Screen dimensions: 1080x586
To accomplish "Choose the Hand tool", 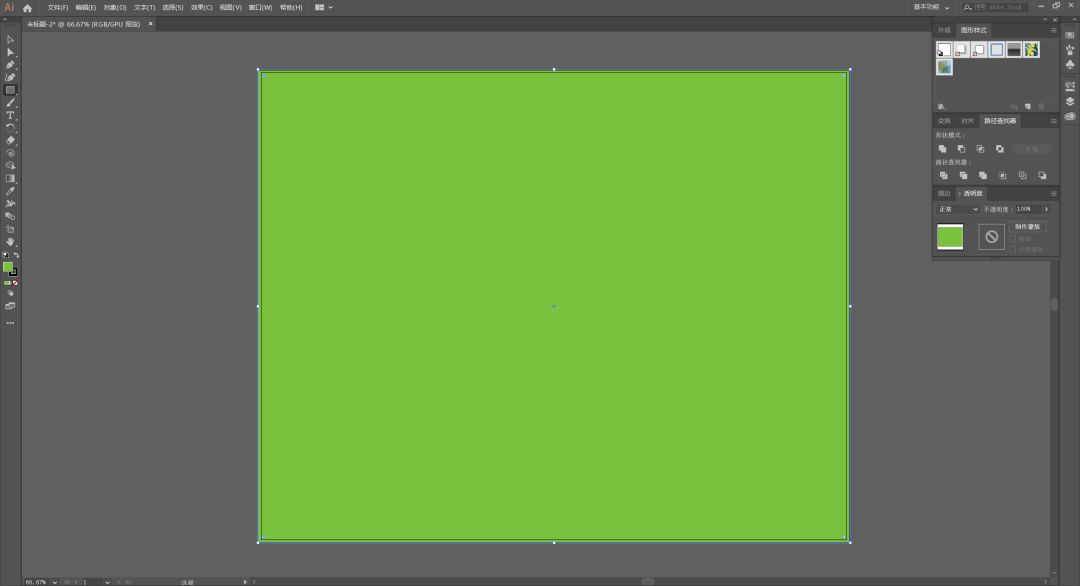I will tap(10, 241).
